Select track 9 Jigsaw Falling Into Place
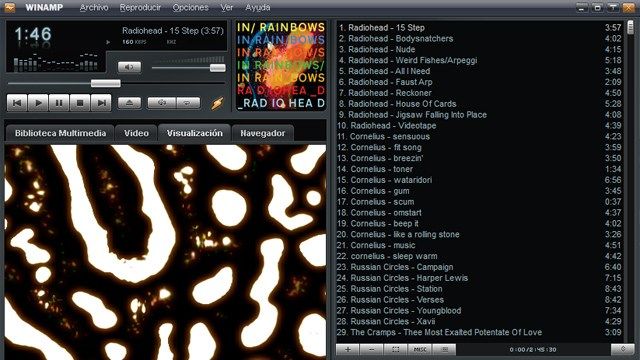The height and width of the screenshot is (360, 640). tap(480, 115)
